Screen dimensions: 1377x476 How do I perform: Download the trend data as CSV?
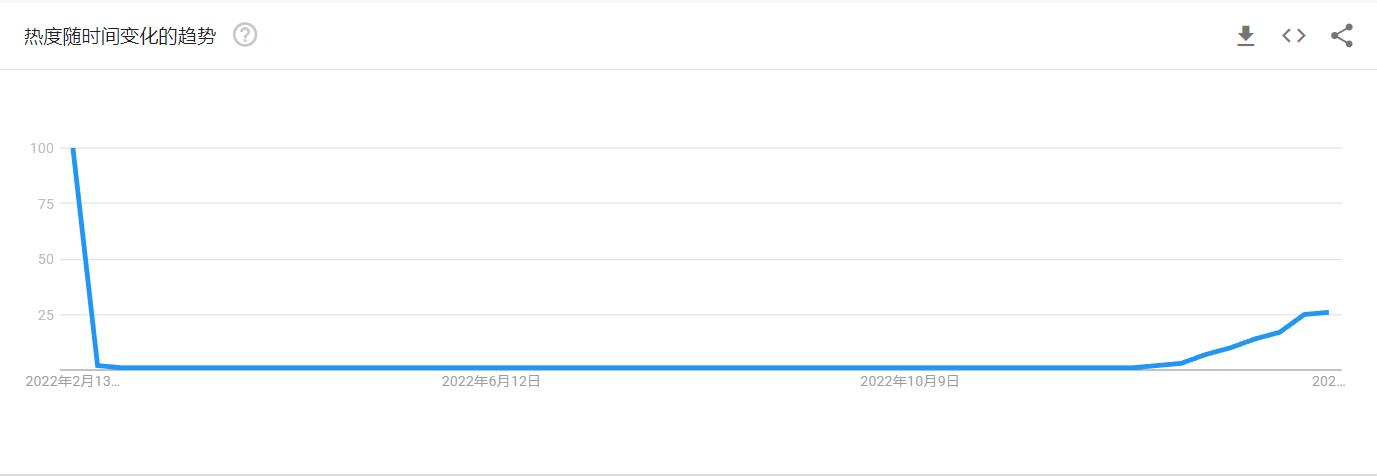click(x=1245, y=37)
